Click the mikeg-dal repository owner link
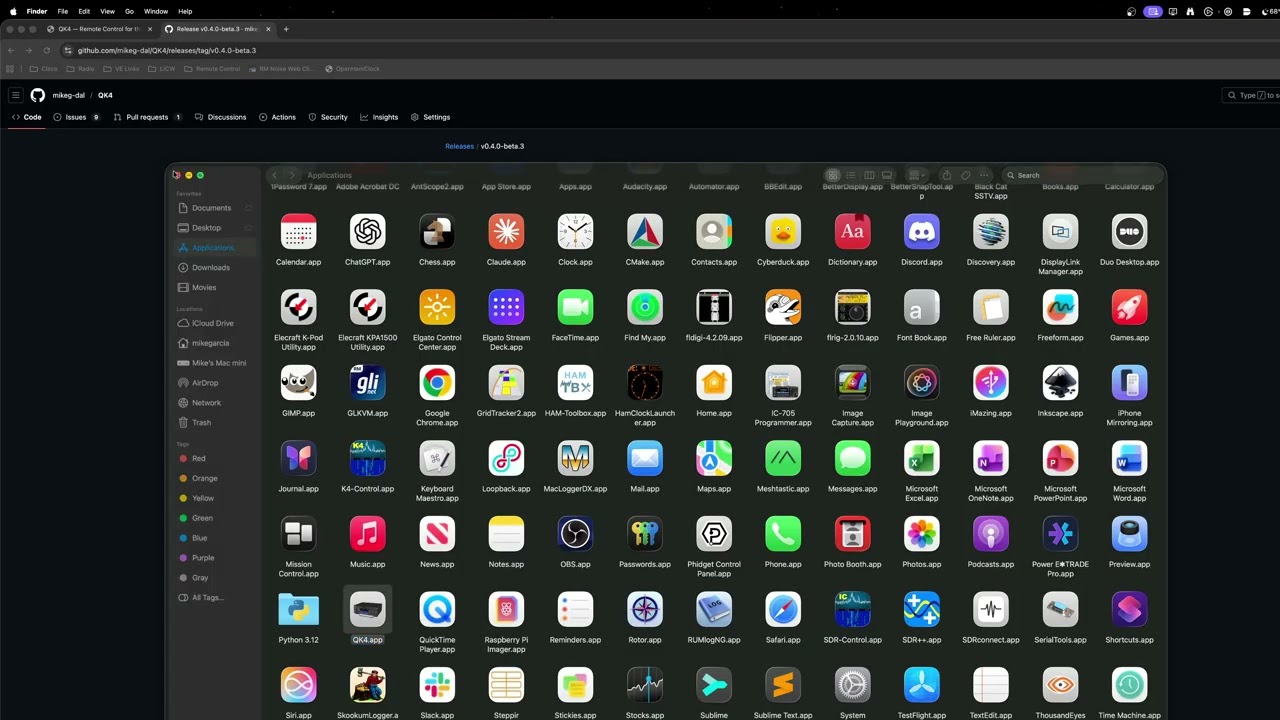 point(69,95)
